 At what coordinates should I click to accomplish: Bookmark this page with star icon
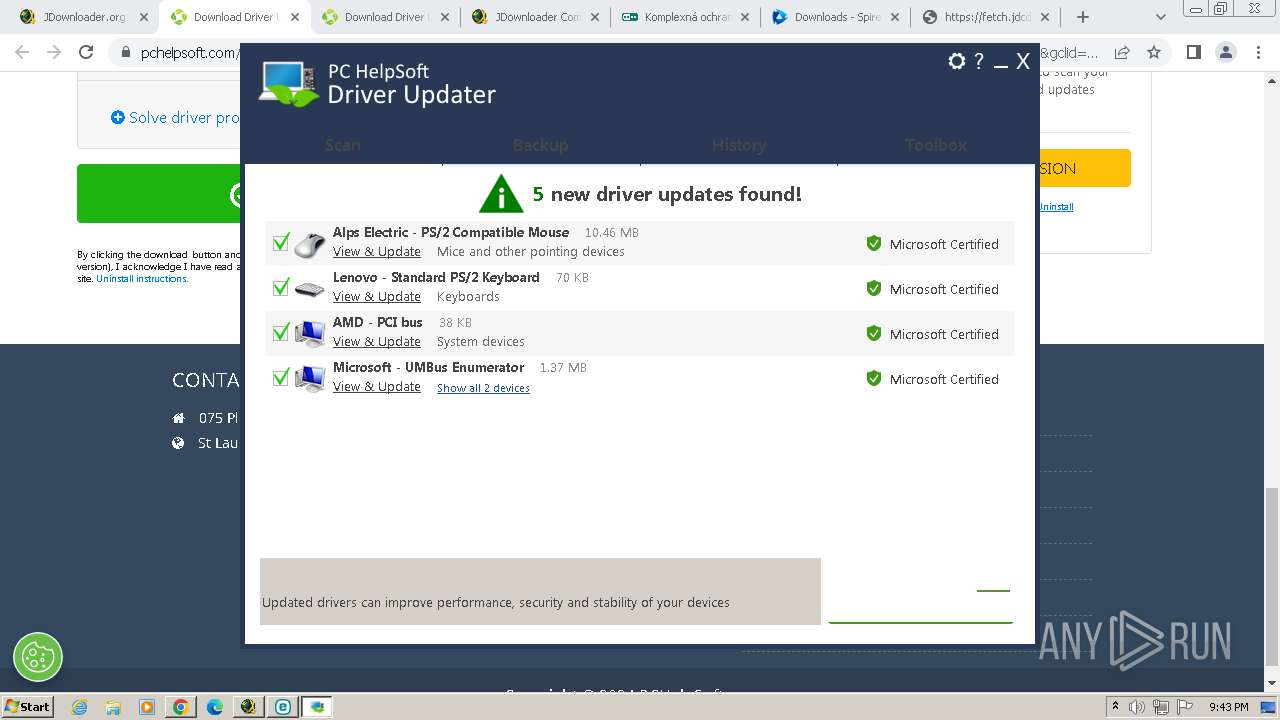1154,53
